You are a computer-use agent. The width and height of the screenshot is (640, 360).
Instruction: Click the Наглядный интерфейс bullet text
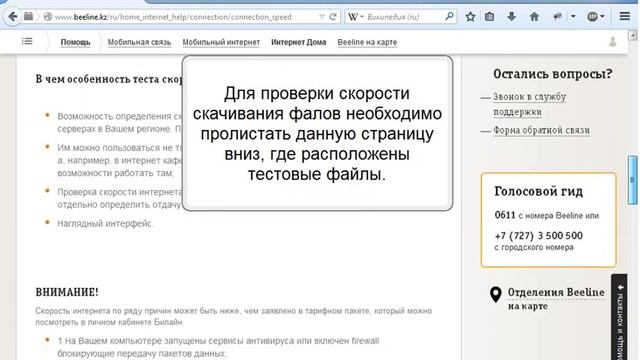point(104,224)
